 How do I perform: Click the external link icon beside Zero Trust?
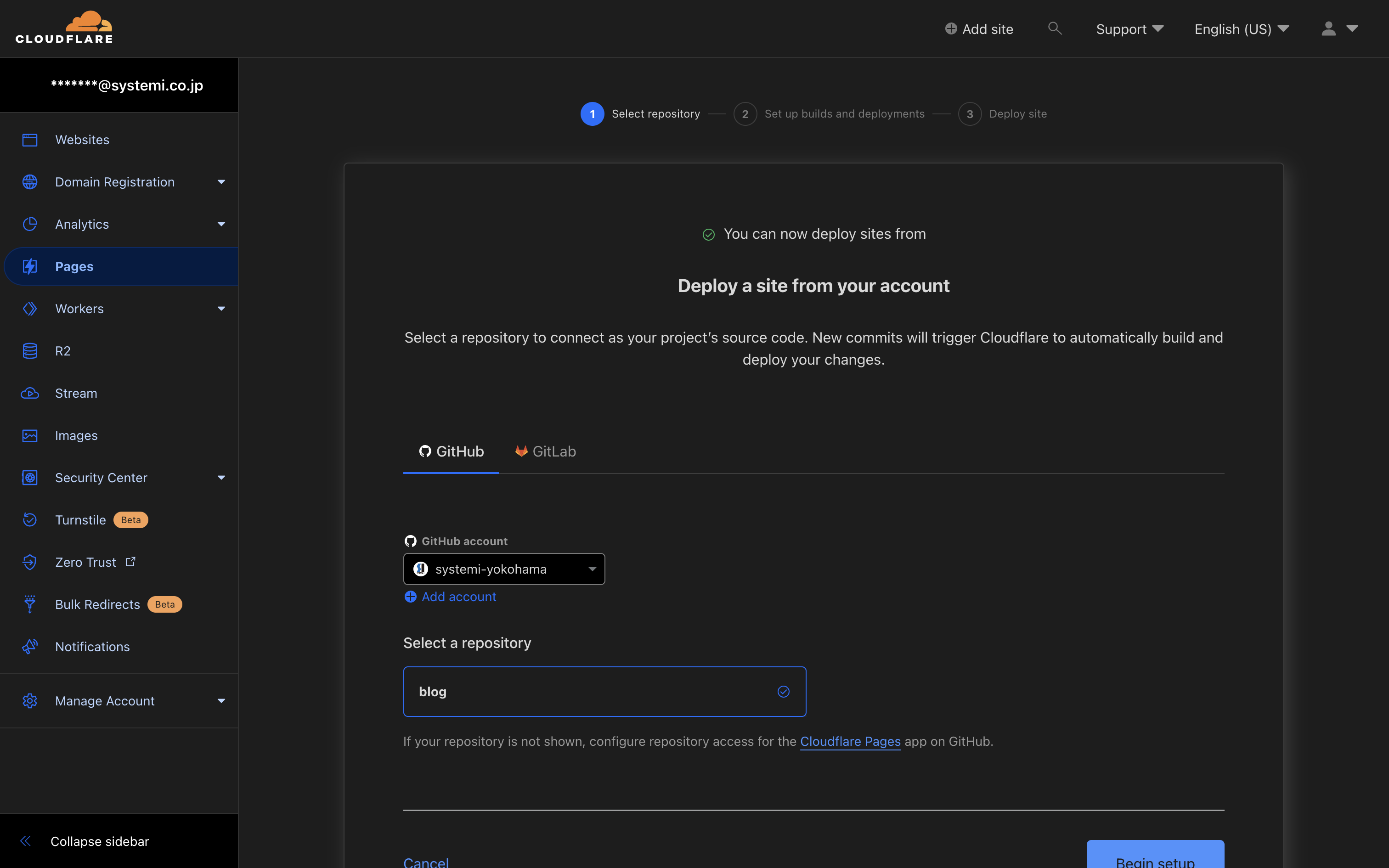tap(131, 561)
